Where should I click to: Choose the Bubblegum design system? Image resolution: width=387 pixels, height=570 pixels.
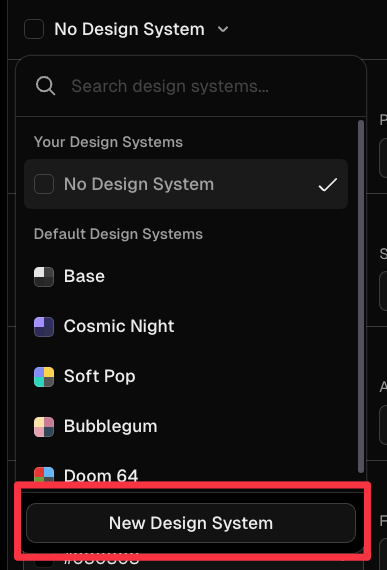point(186,426)
